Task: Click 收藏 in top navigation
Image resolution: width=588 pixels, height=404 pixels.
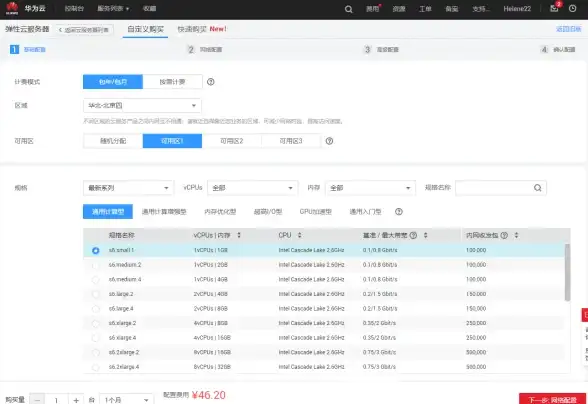Action: pyautogui.click(x=149, y=9)
